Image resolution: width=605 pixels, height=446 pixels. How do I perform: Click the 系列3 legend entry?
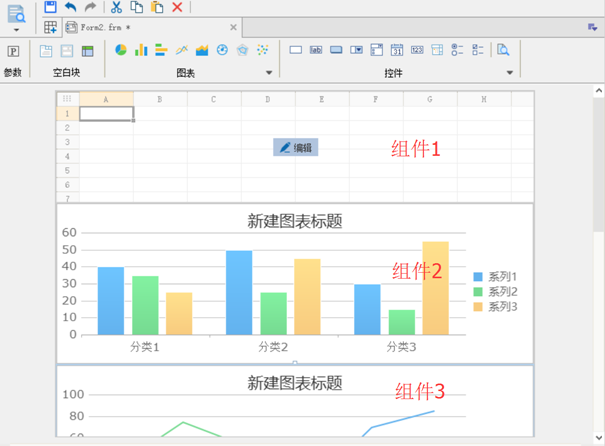point(495,307)
